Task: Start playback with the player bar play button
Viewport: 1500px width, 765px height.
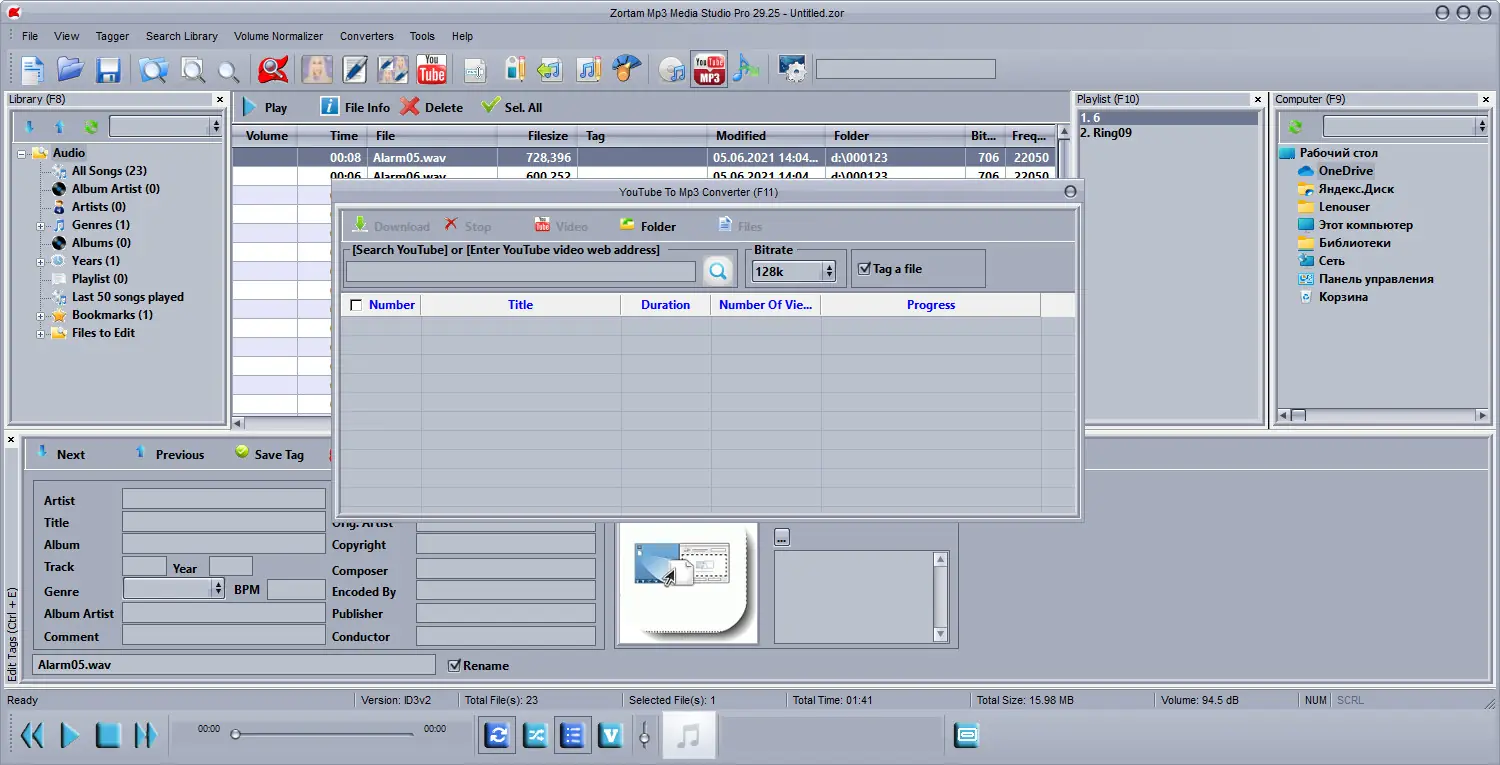Action: pyautogui.click(x=70, y=736)
